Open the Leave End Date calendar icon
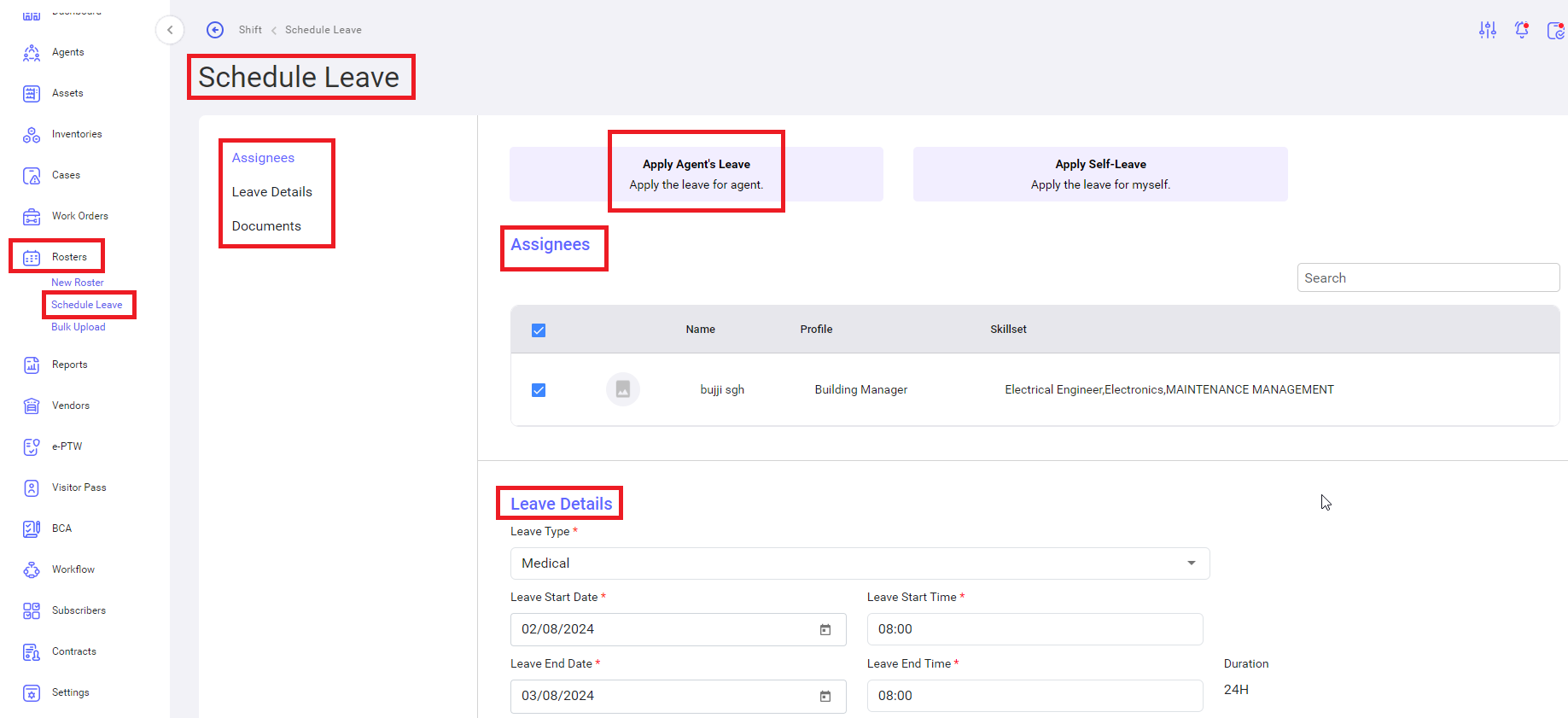1568x718 pixels. [825, 697]
